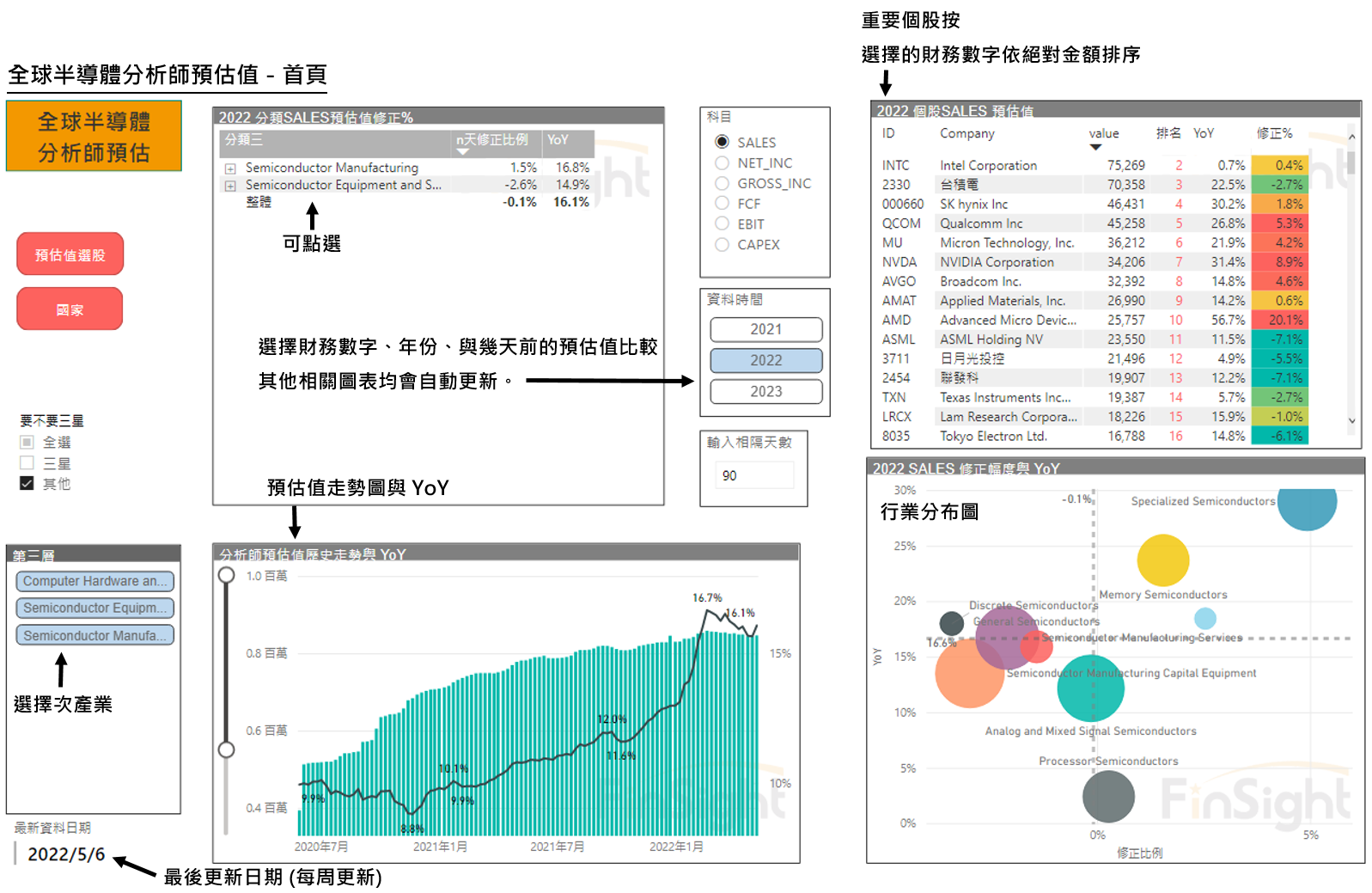Toggle the 全選 checkbox
This screenshot has height=893, width=1372.
coord(27,443)
